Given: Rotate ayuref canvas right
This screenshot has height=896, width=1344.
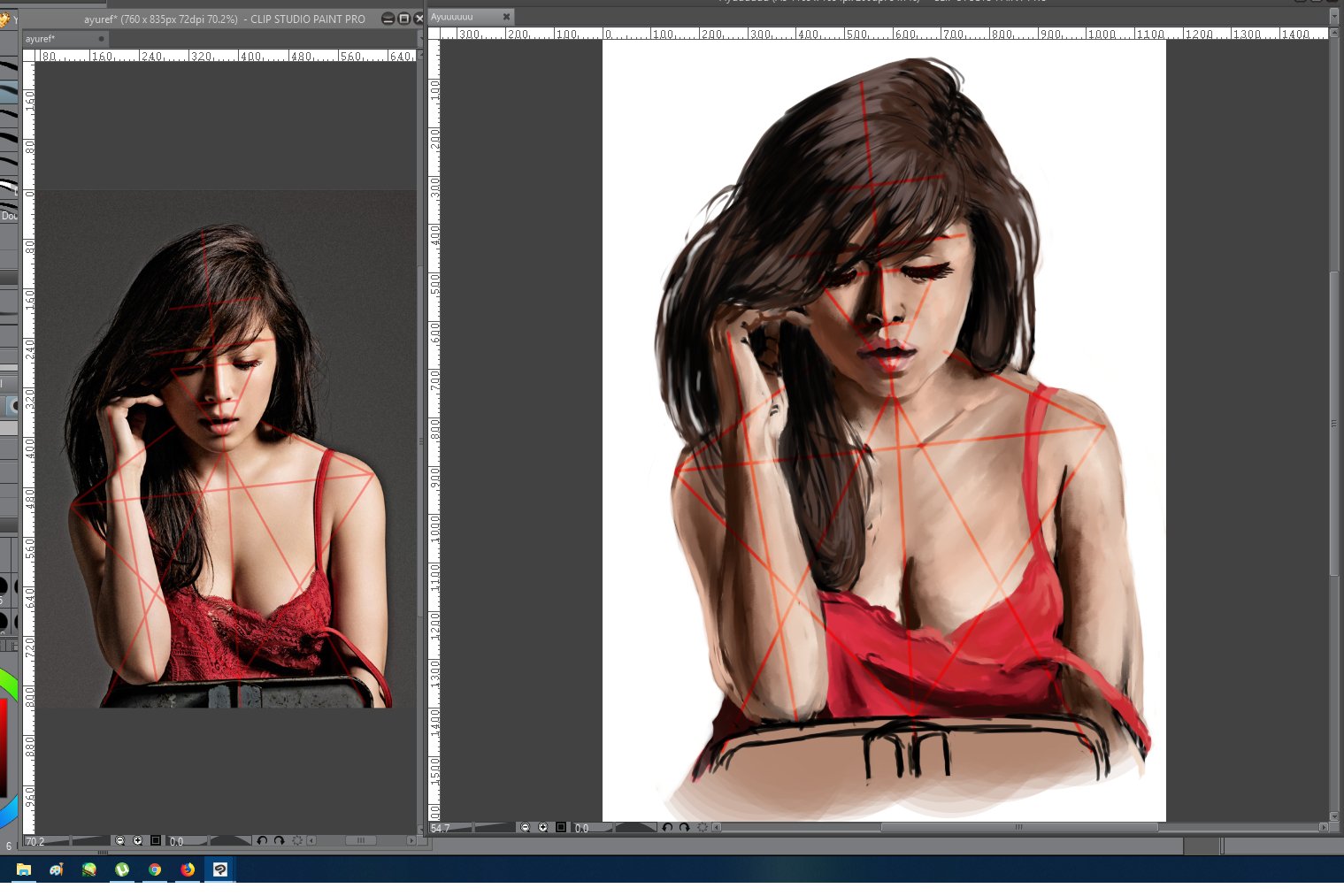Looking at the screenshot, I should point(279,840).
